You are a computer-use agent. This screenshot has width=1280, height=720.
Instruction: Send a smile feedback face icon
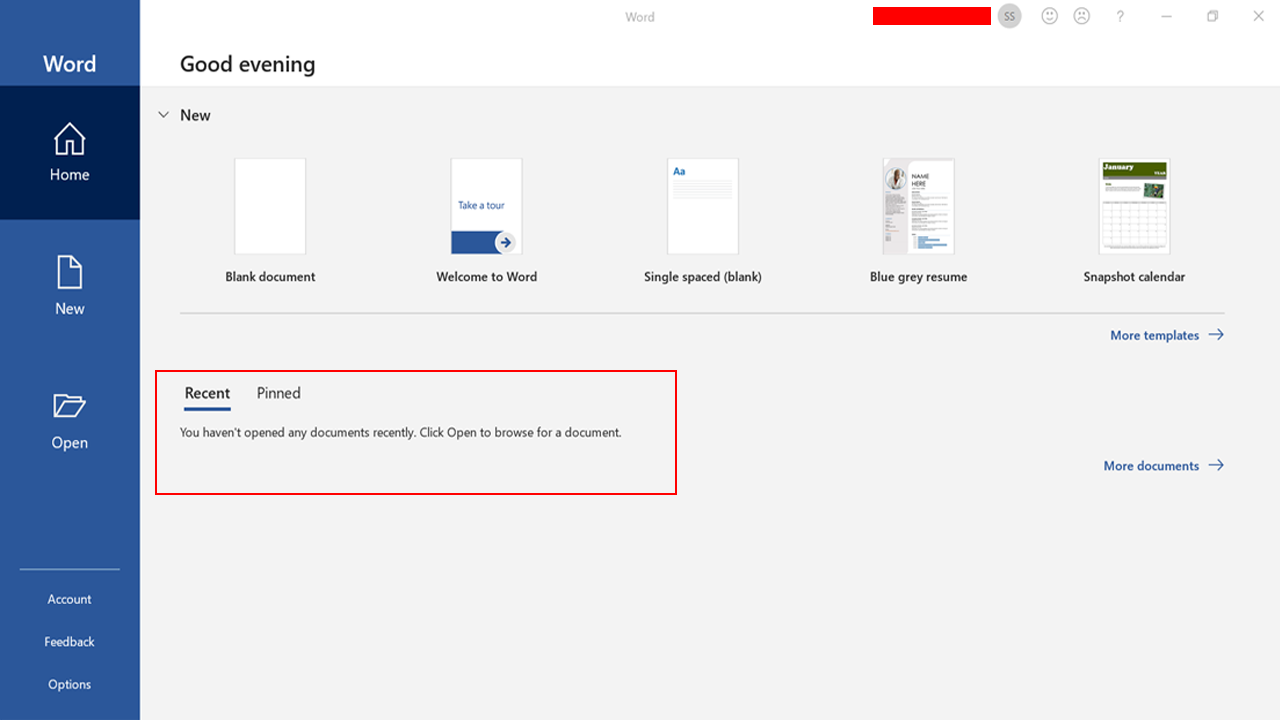click(1049, 16)
